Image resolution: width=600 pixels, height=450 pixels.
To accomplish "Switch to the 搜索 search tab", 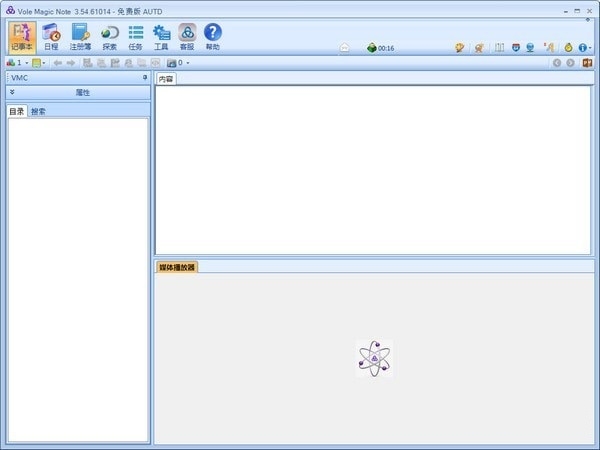I will pyautogui.click(x=38, y=111).
